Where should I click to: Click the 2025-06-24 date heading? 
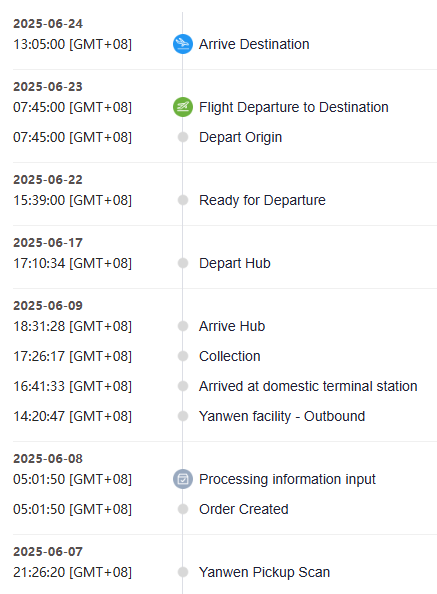tap(48, 24)
